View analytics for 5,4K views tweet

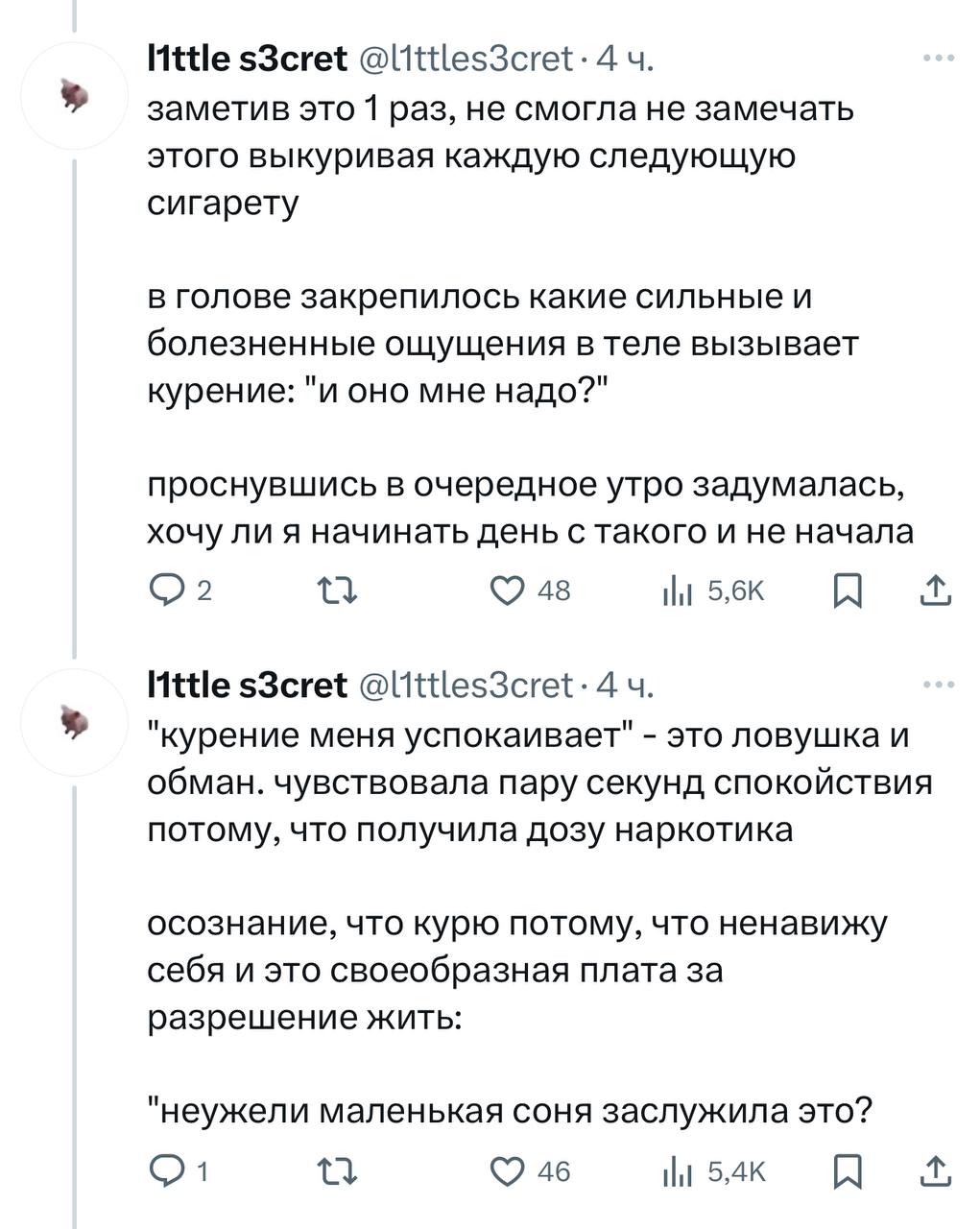(676, 1171)
